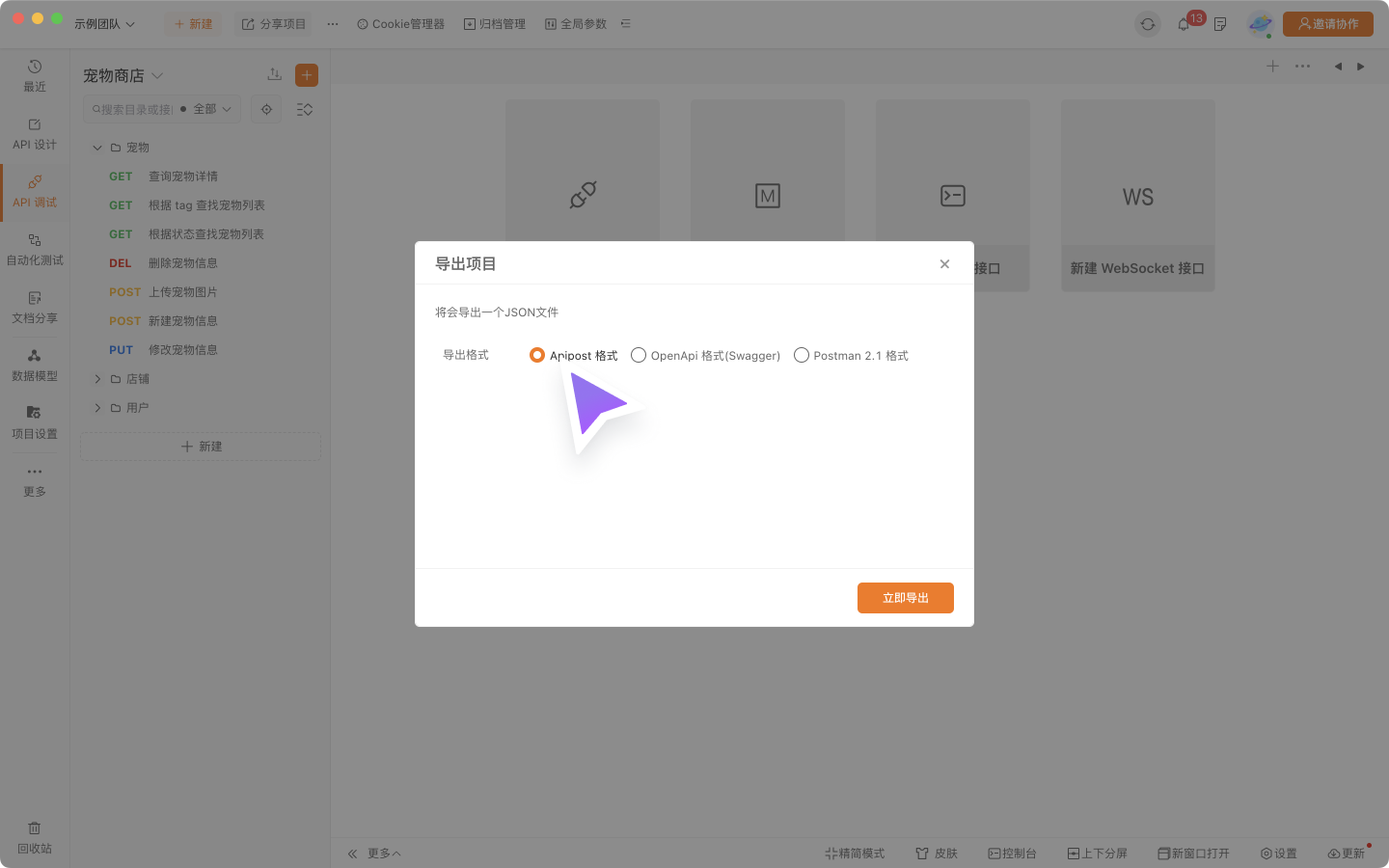The height and width of the screenshot is (868, 1389).
Task: Click the orange plus add icon
Action: point(307,75)
